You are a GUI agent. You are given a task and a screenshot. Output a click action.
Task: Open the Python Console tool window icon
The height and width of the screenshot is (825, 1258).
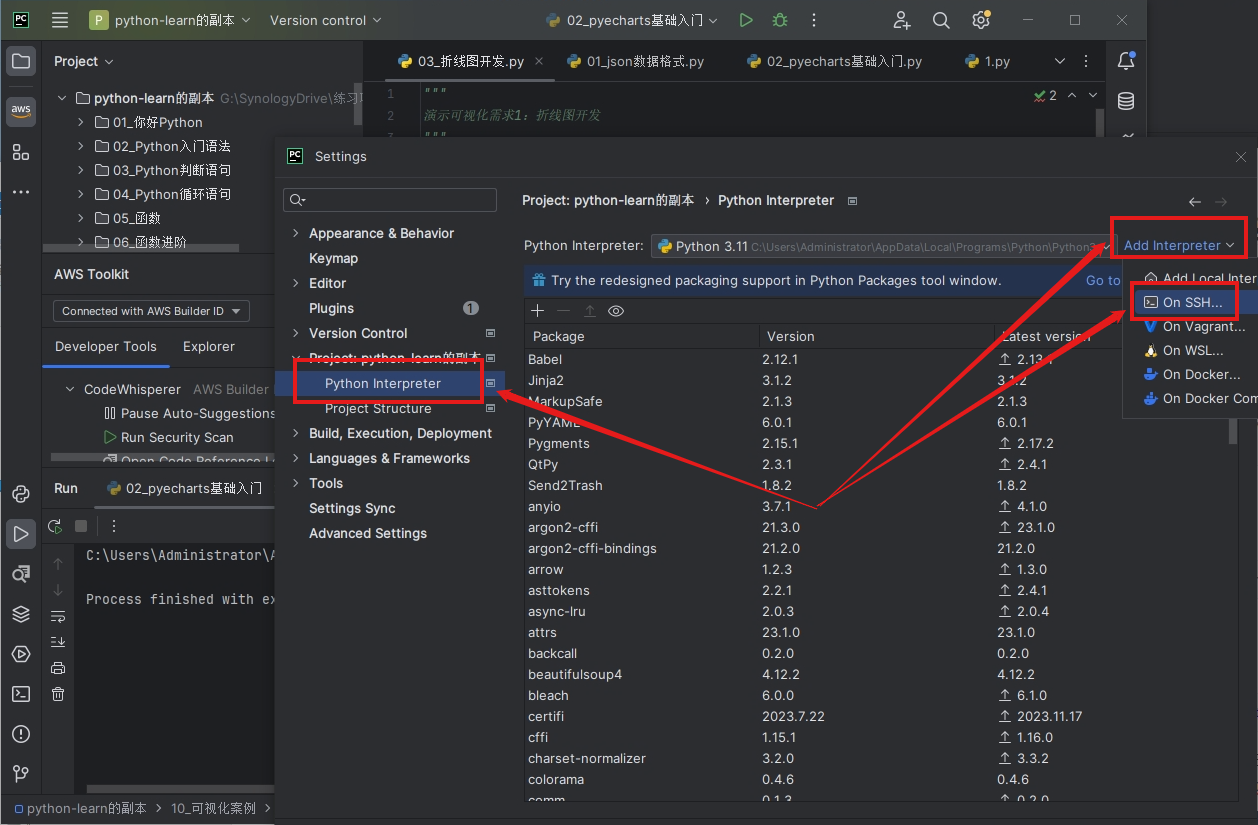(21, 494)
